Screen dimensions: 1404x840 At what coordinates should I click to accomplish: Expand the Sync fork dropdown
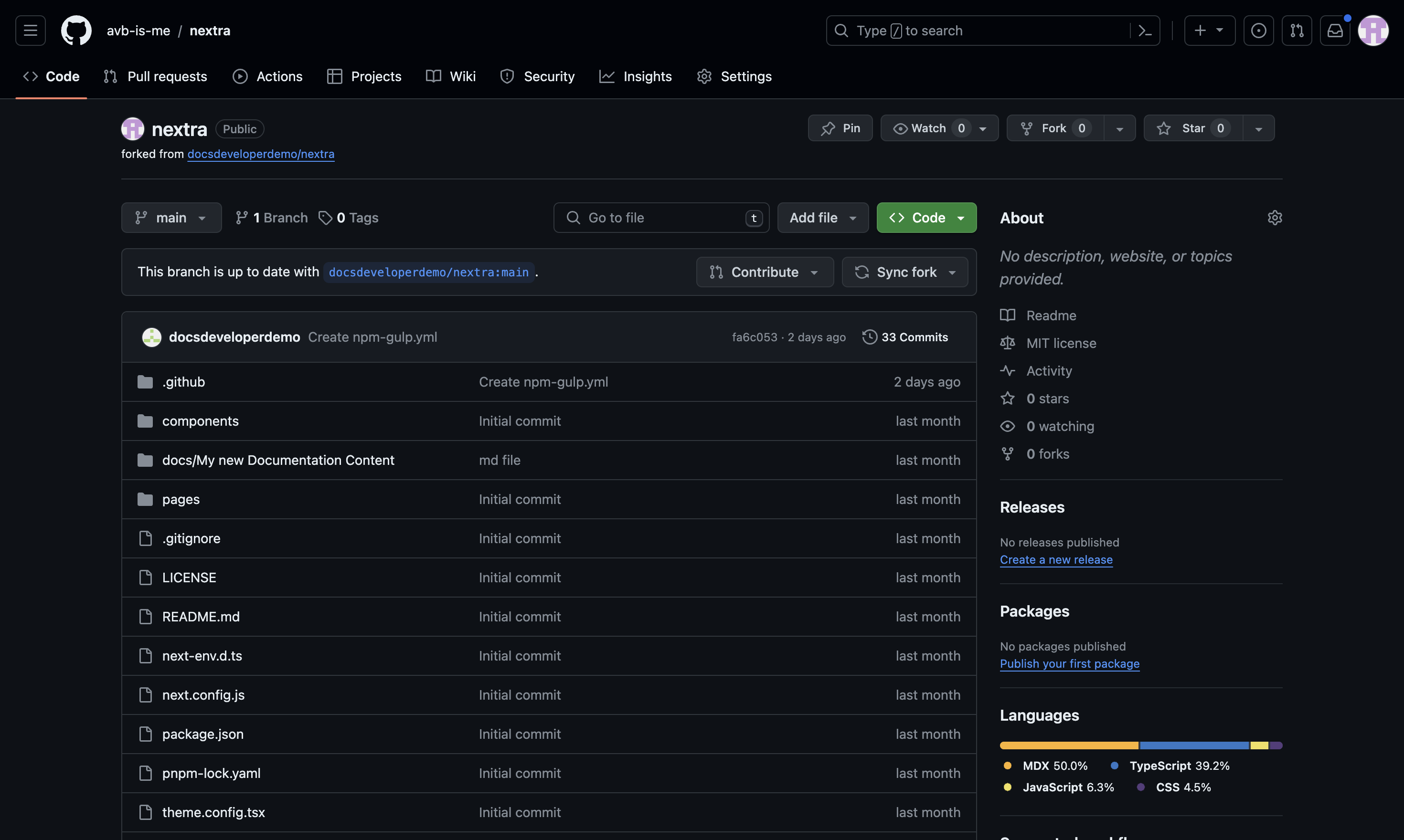point(904,272)
